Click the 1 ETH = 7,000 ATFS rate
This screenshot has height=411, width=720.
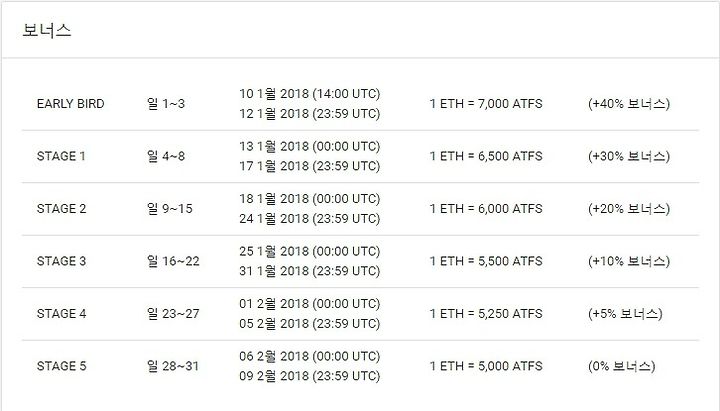(486, 104)
